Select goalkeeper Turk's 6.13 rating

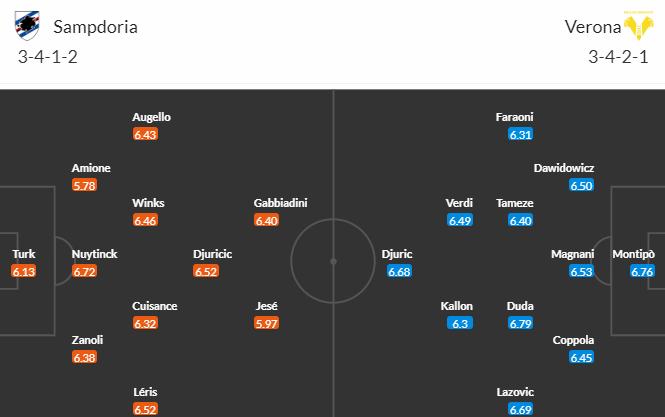(24, 271)
